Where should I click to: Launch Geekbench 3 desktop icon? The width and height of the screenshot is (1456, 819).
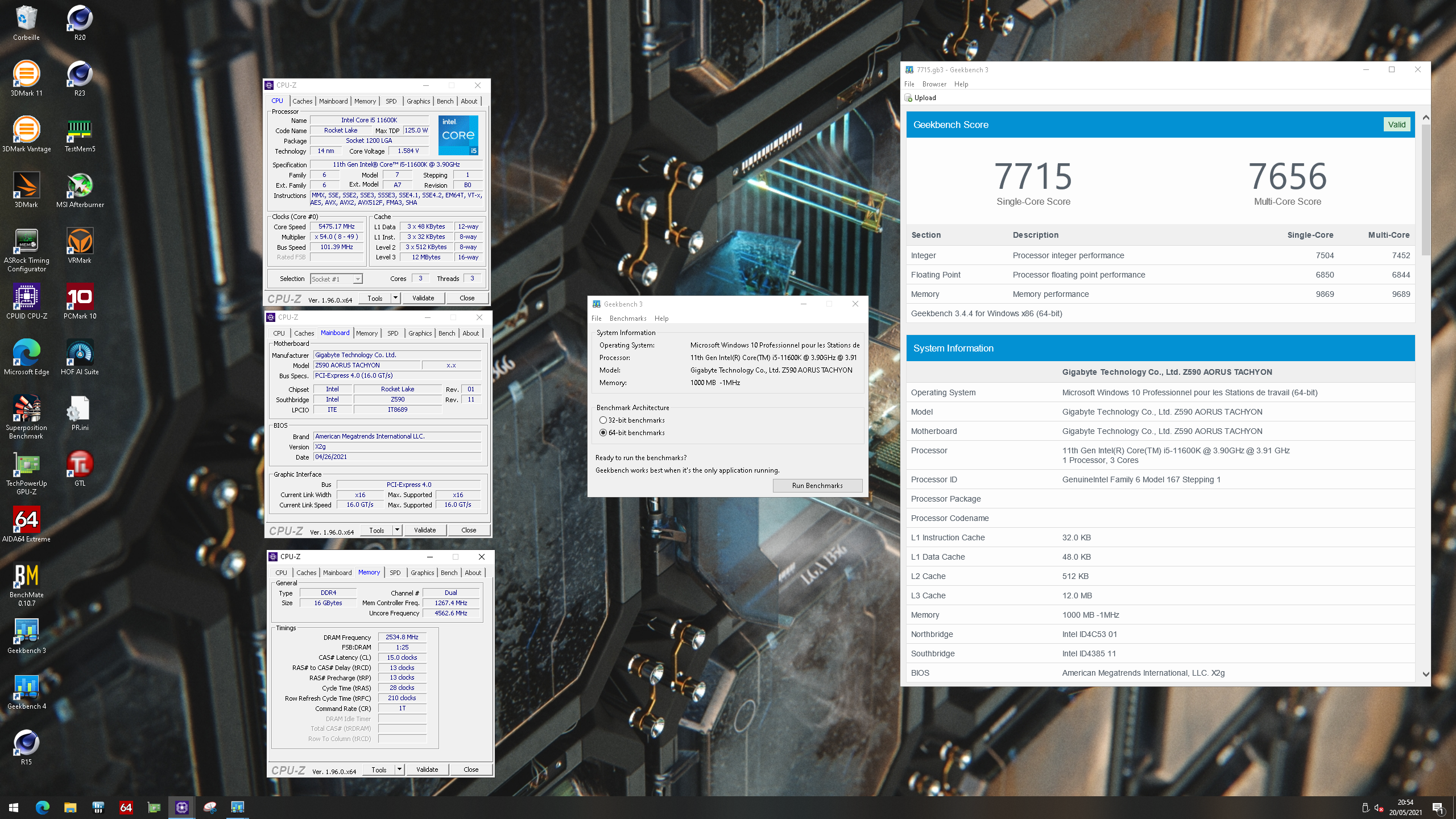point(26,636)
